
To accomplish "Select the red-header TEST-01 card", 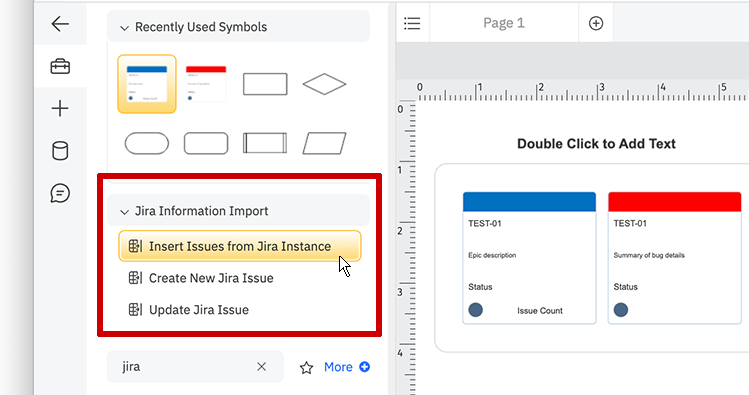I will (x=674, y=258).
